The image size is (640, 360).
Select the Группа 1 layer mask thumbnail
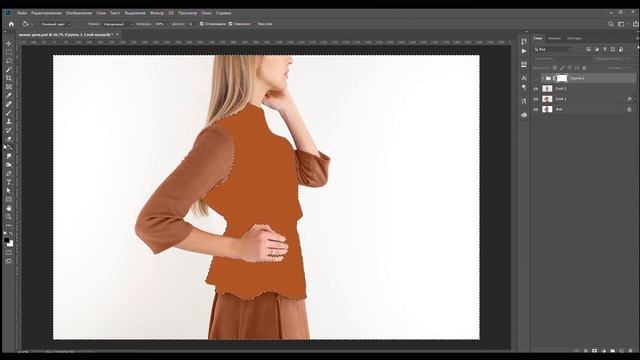(x=562, y=78)
